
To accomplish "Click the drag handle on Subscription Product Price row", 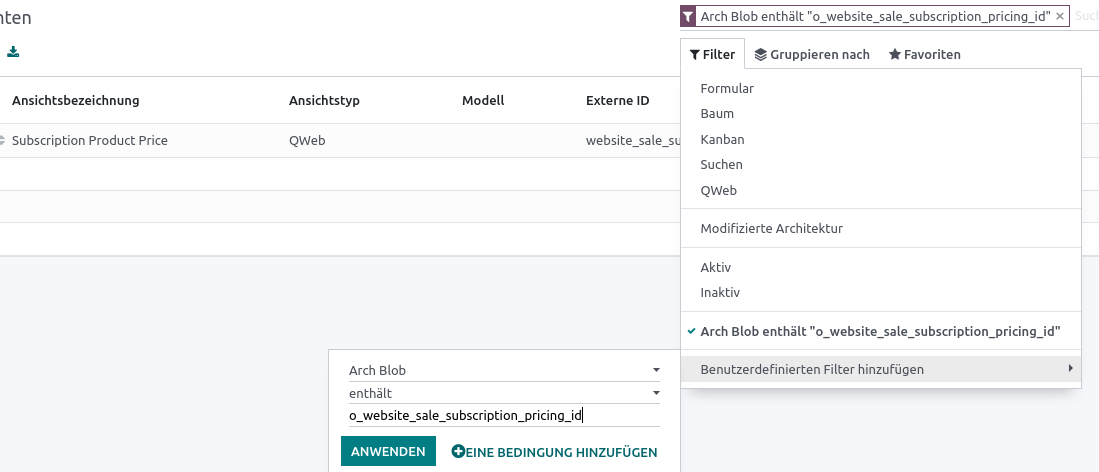I will click(x=2, y=140).
